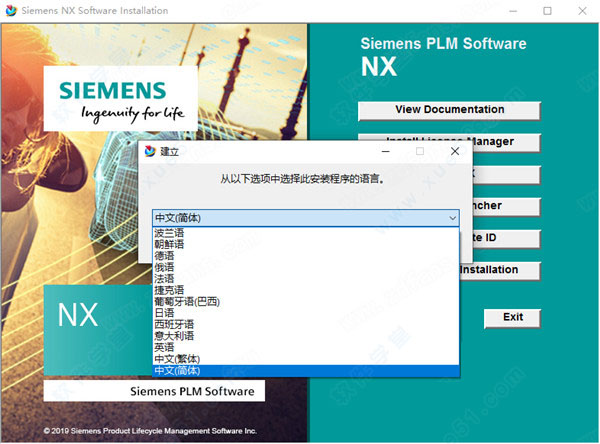Click the View Documentation button
This screenshot has height=444, width=600.
[449, 109]
